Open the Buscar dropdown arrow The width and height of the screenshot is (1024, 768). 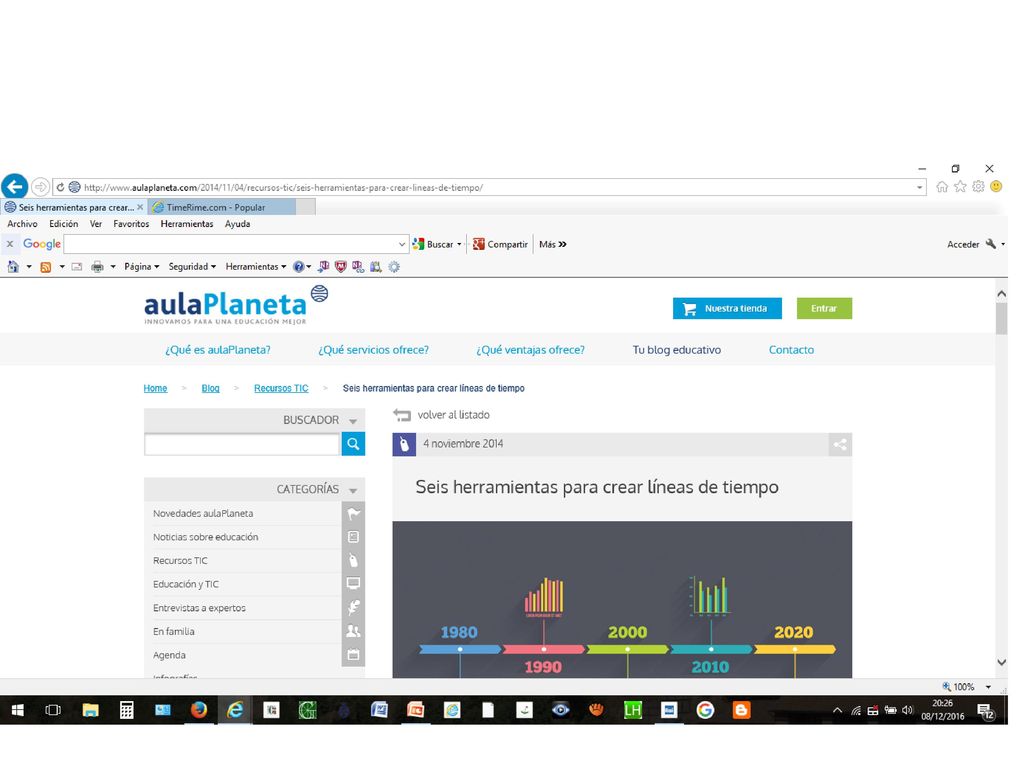[x=459, y=244]
